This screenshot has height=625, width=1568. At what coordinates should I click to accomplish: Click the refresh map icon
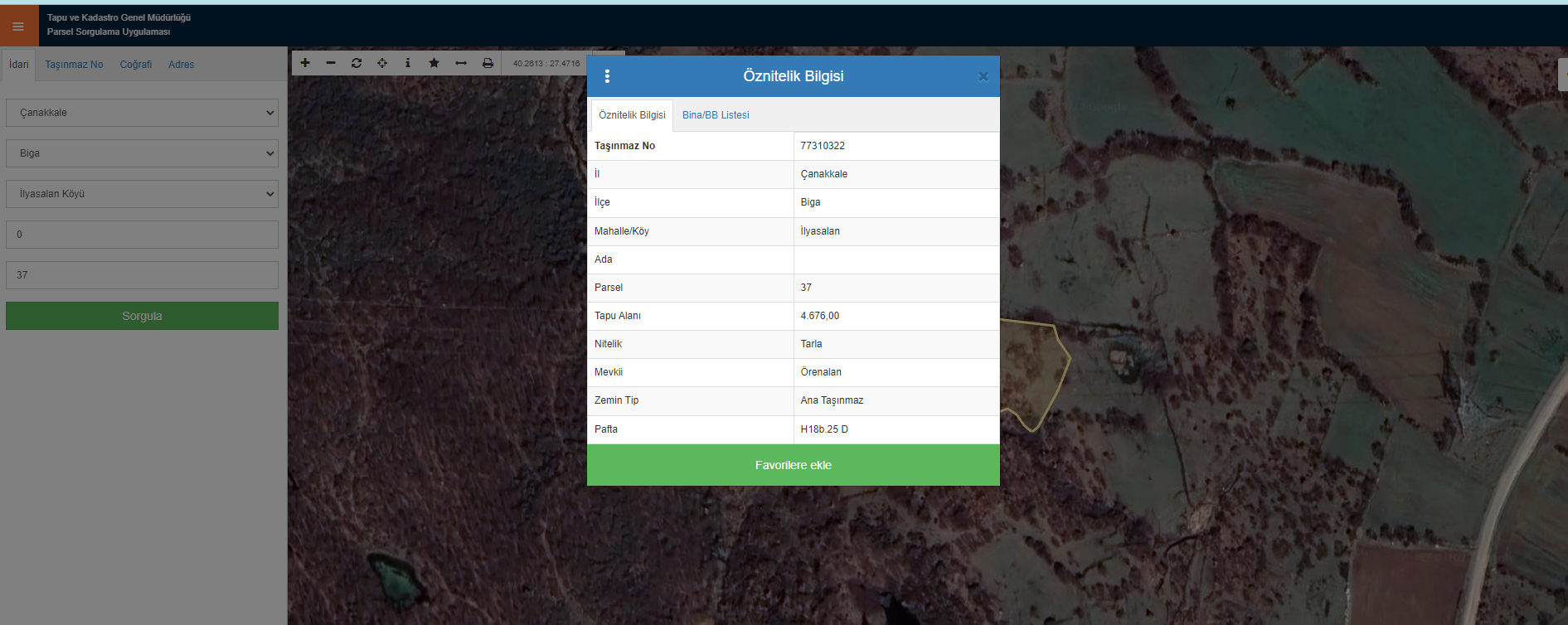pos(357,63)
